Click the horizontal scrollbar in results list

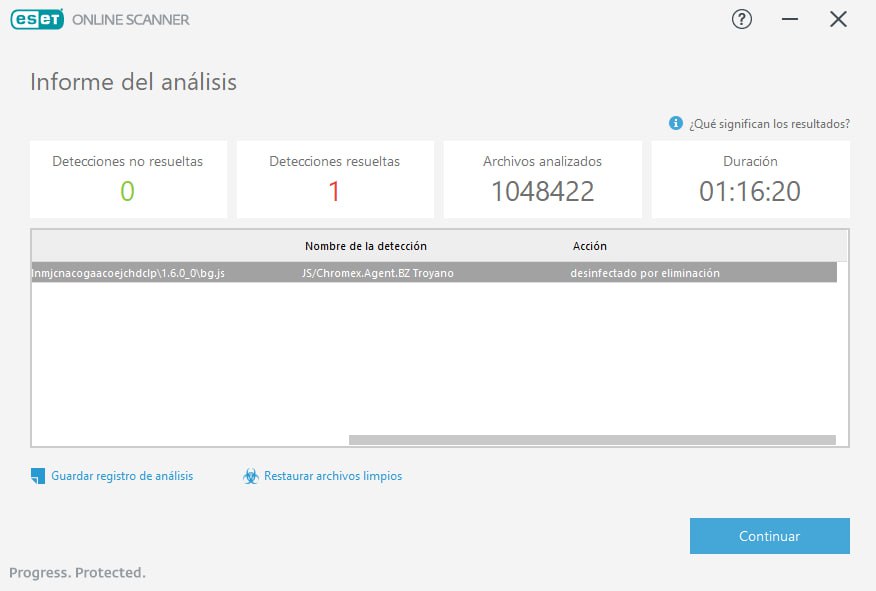coord(592,440)
